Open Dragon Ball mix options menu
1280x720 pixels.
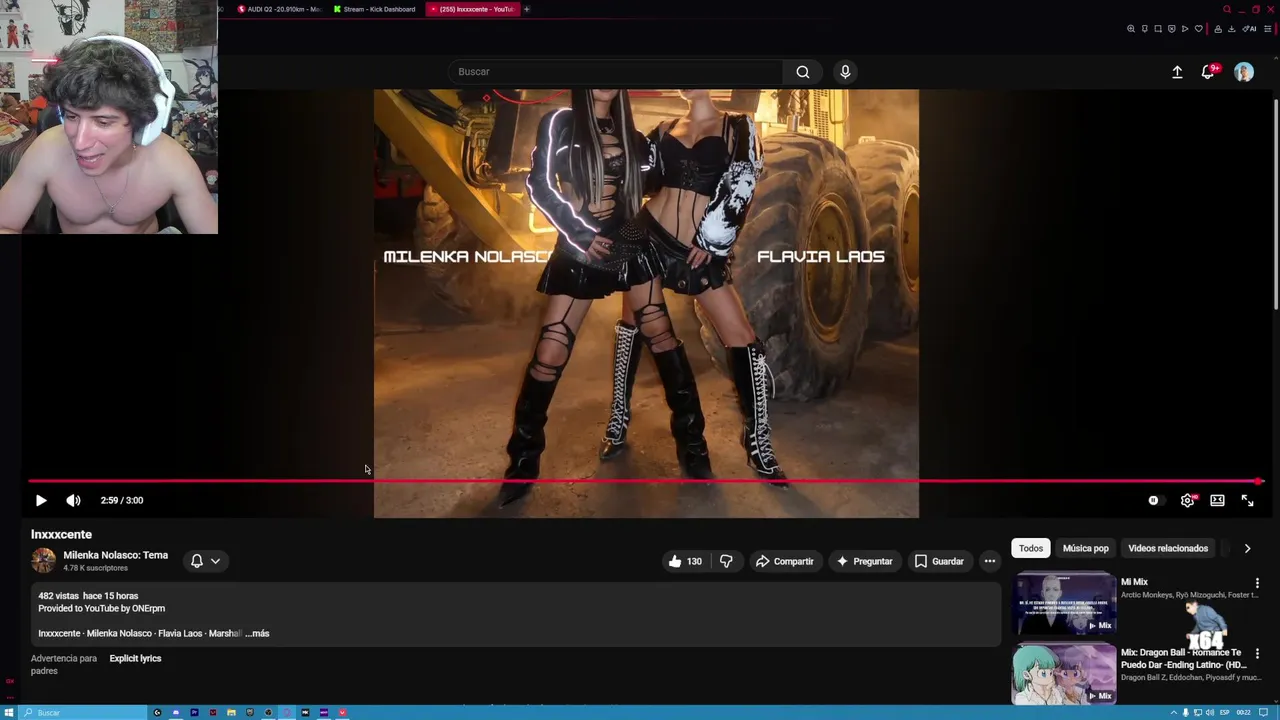[1257, 654]
